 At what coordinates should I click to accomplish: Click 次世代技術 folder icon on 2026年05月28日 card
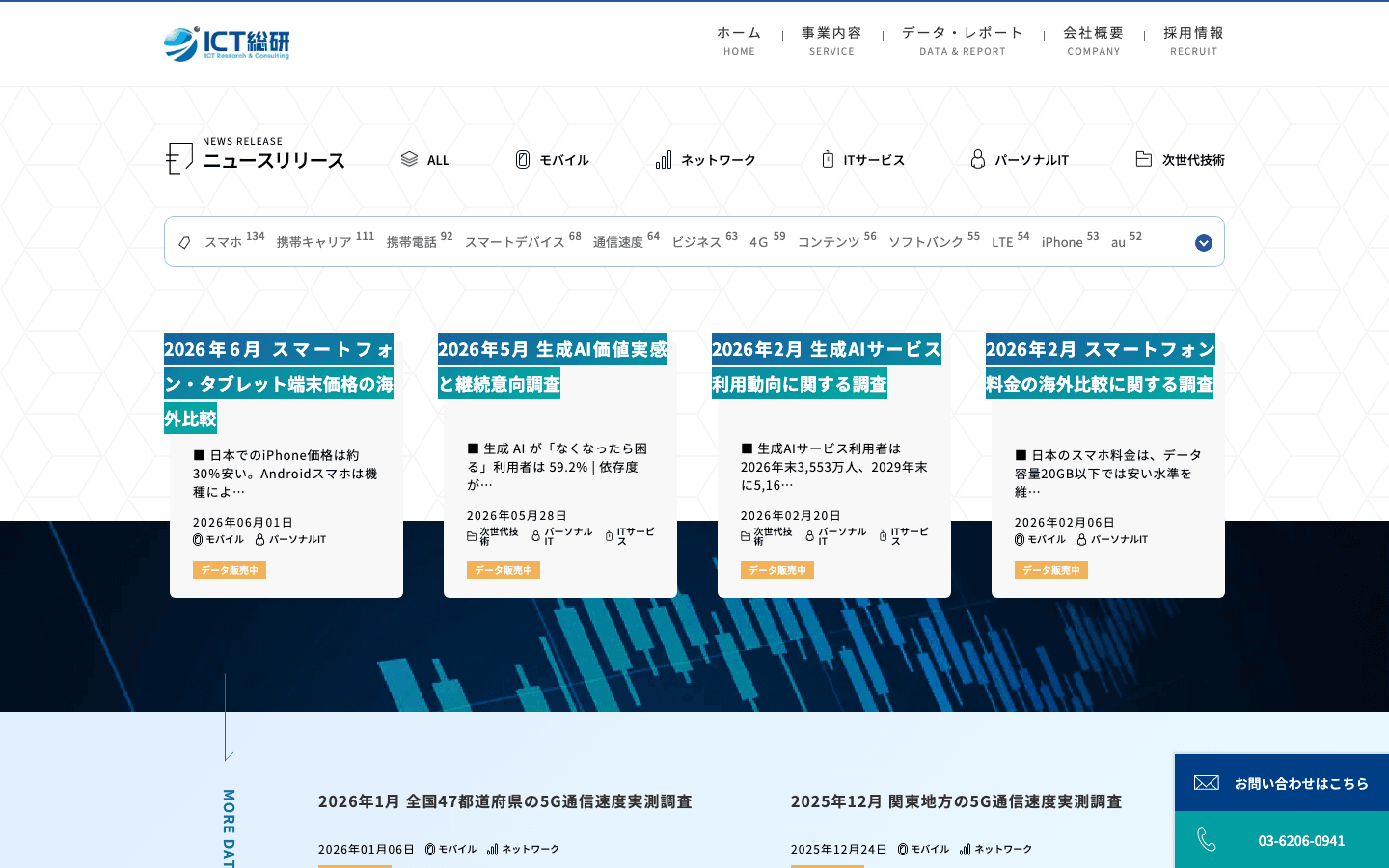(x=472, y=536)
